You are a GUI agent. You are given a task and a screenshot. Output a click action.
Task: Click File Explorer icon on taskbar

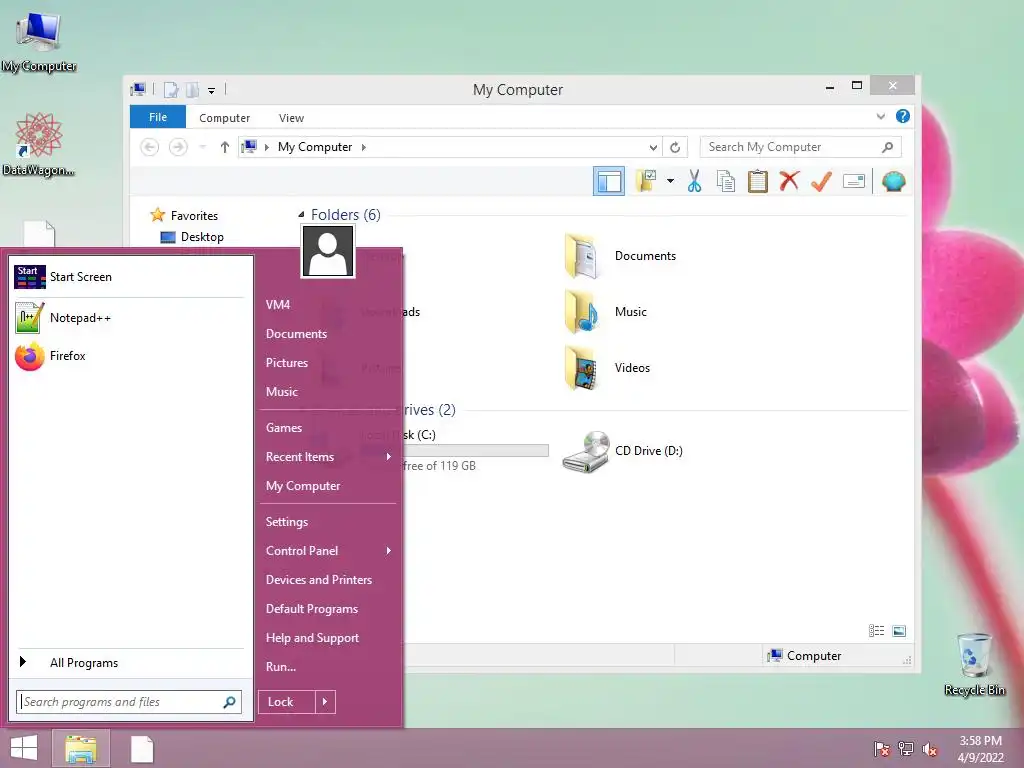click(x=81, y=749)
